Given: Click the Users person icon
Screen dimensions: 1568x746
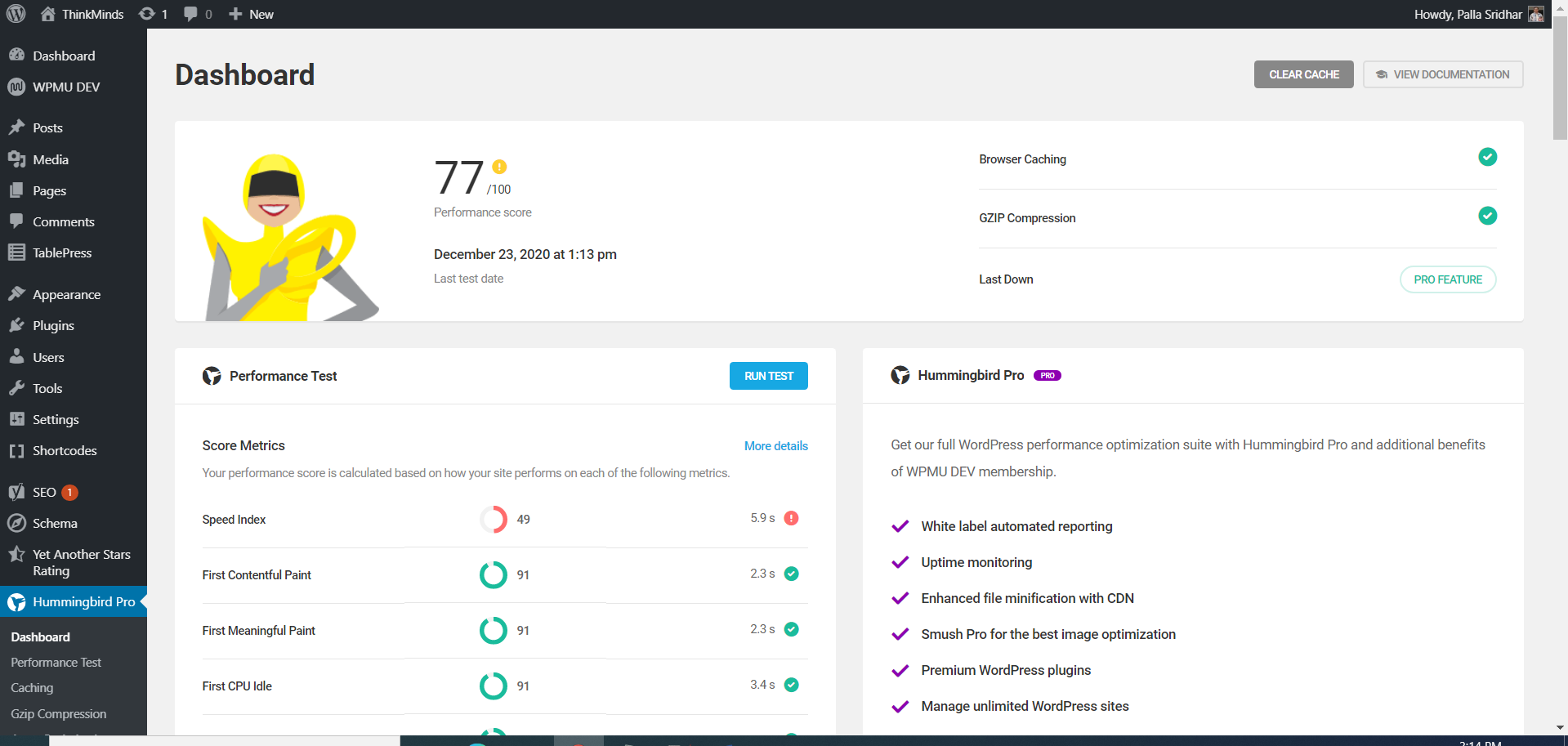Looking at the screenshot, I should coord(16,356).
